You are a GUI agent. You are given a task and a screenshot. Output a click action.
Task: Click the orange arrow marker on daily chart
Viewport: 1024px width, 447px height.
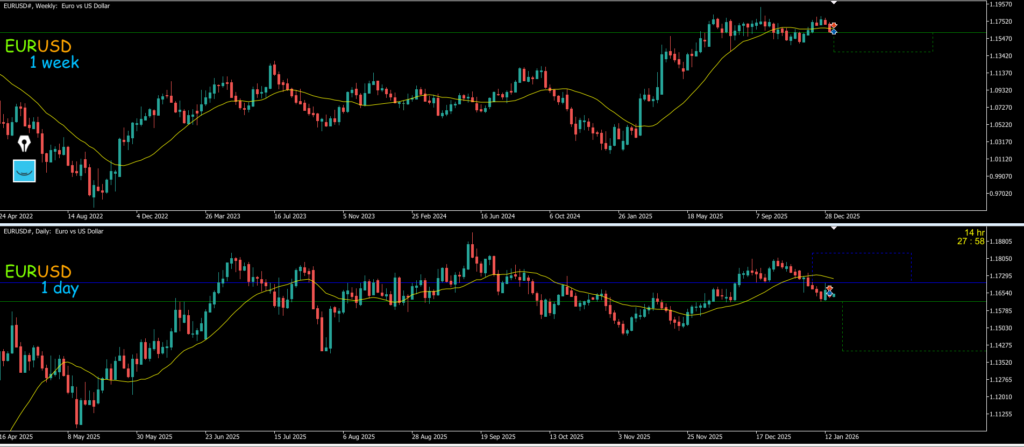pyautogui.click(x=830, y=289)
